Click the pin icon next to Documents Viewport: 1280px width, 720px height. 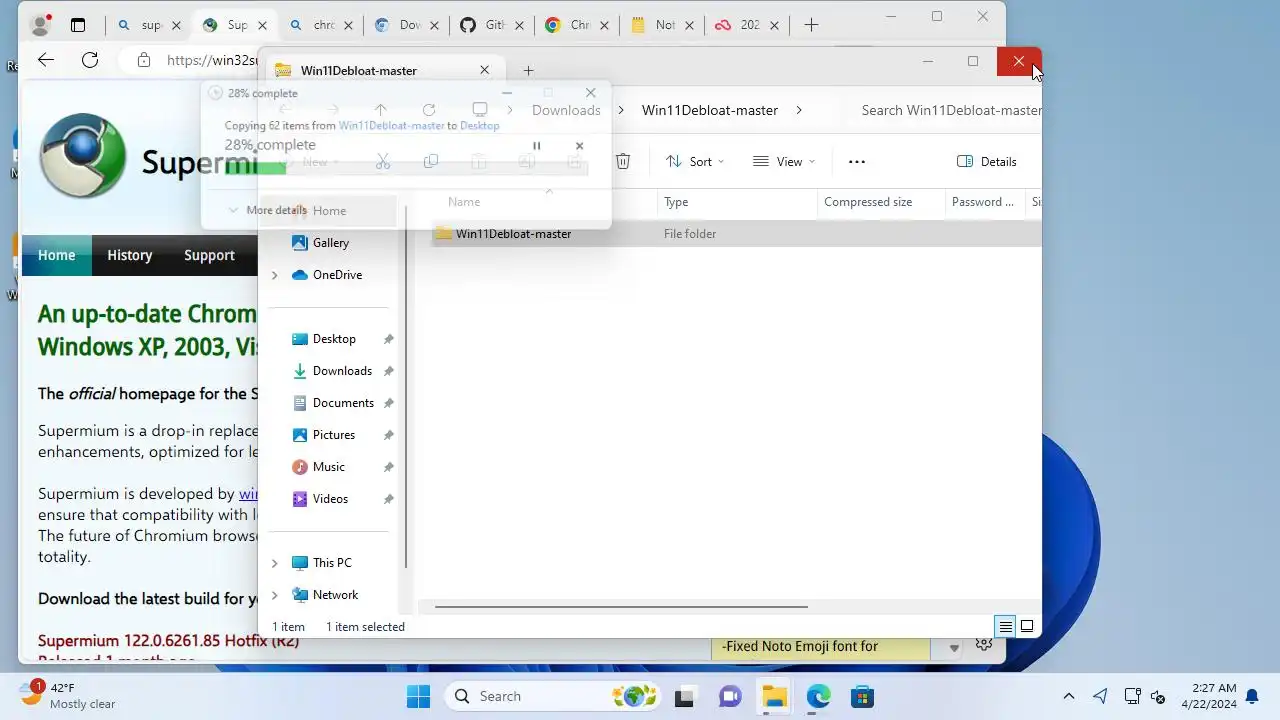click(389, 403)
